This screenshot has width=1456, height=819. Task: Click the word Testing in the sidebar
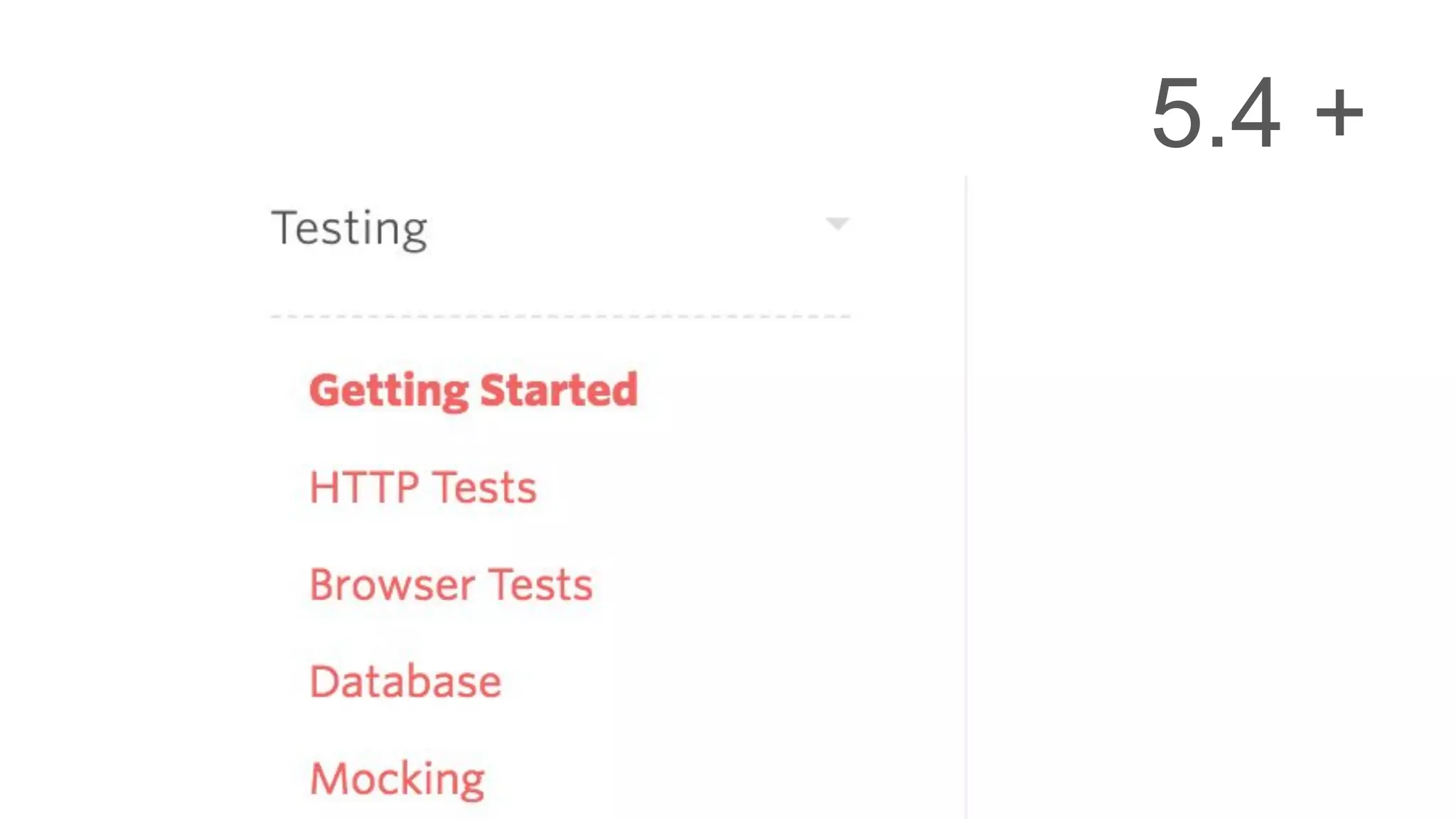point(349,228)
